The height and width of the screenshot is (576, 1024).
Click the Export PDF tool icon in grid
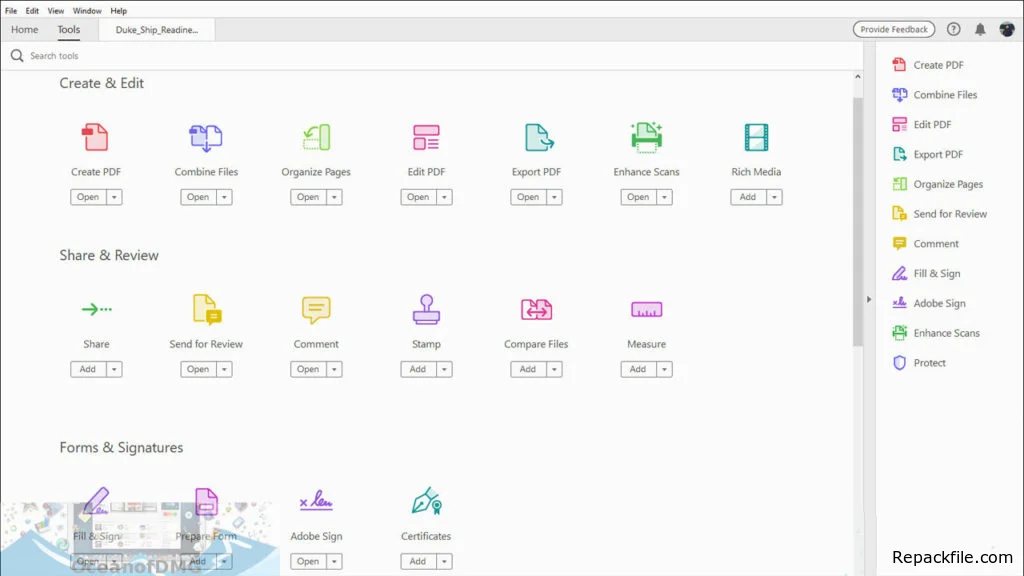coord(539,137)
